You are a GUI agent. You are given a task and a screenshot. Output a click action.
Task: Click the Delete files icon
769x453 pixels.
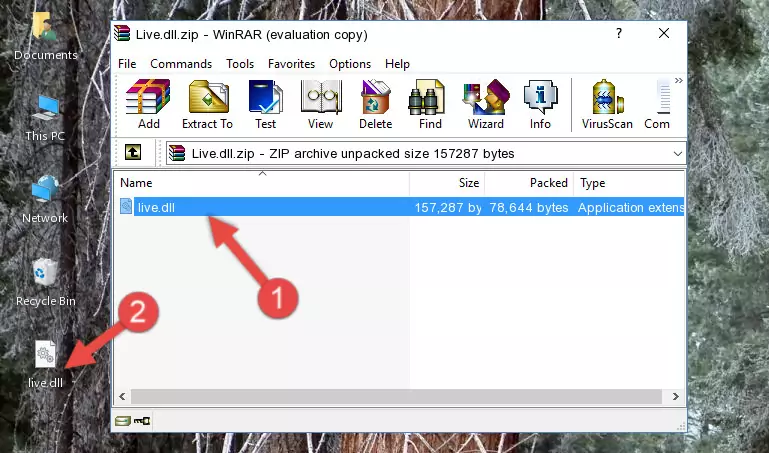pyautogui.click(x=375, y=104)
